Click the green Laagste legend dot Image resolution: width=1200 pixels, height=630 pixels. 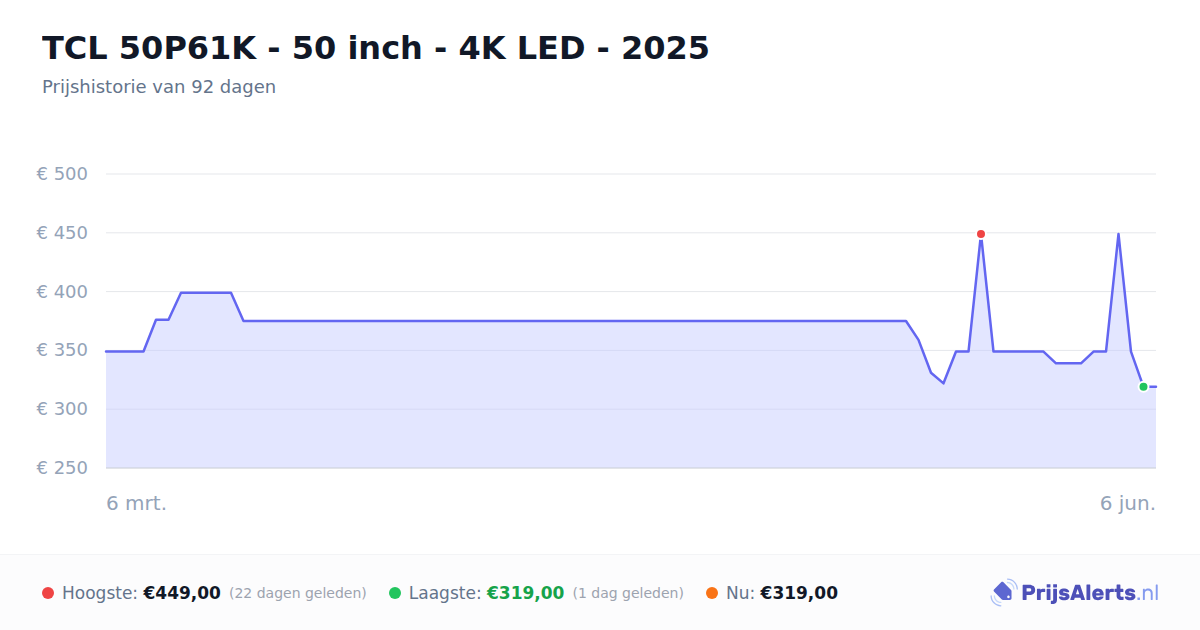(395, 593)
